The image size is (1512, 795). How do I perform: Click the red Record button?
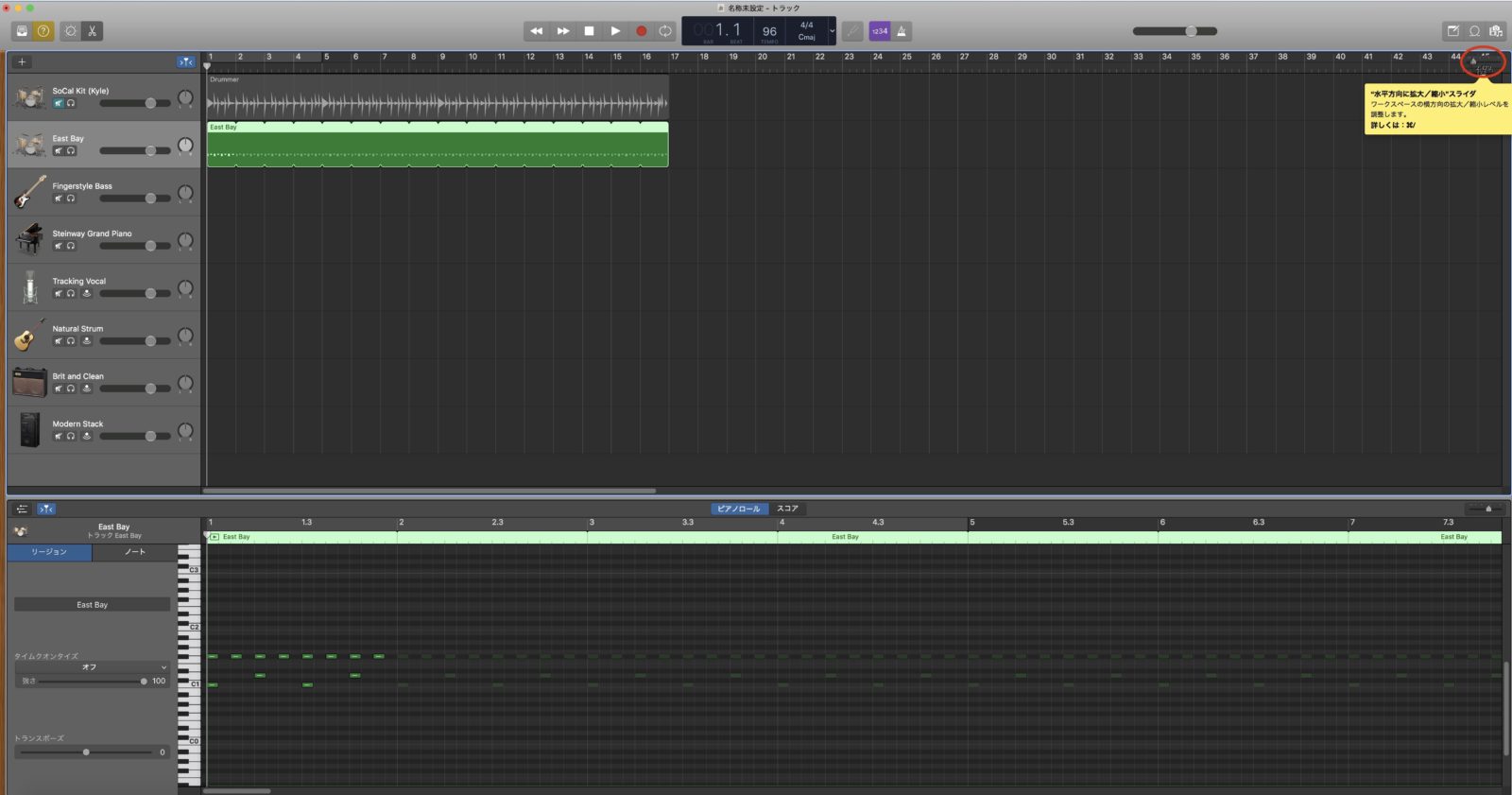click(x=641, y=31)
